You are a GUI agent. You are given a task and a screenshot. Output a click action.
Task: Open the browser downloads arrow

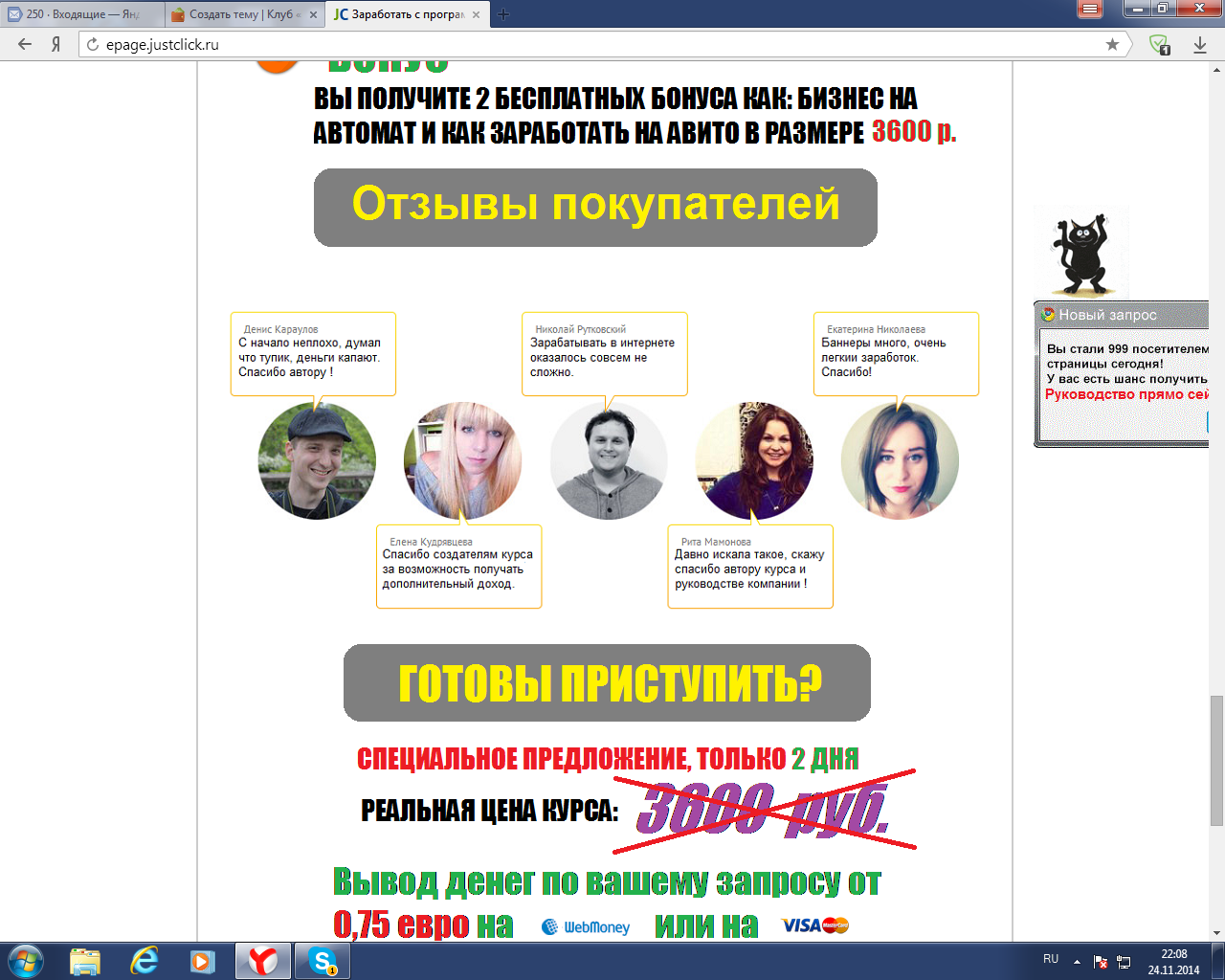click(x=1200, y=44)
